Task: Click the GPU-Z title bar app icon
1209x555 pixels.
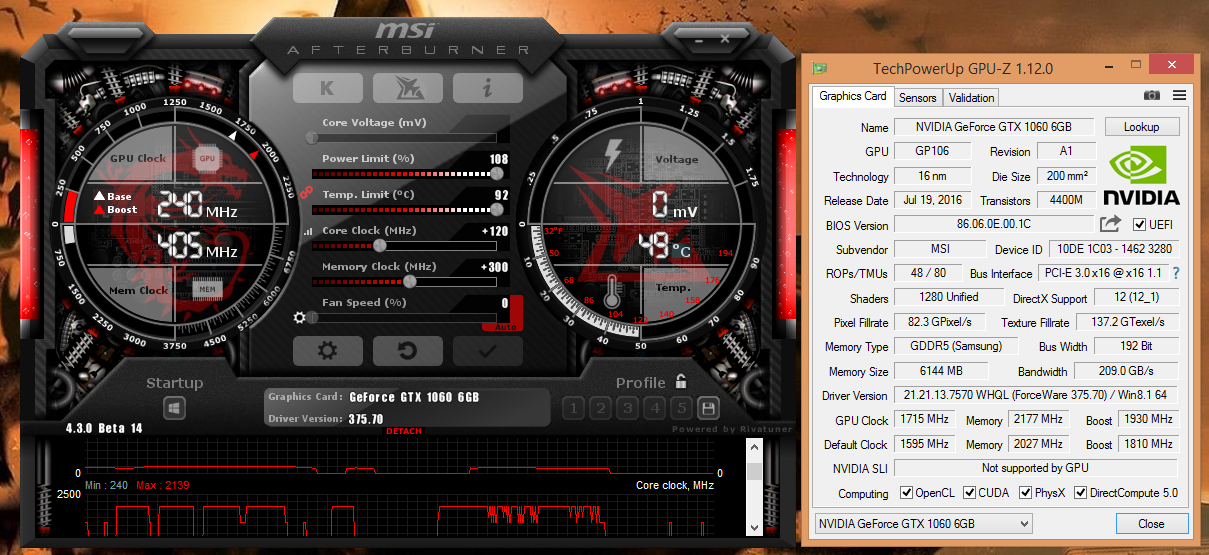Action: tap(821, 68)
